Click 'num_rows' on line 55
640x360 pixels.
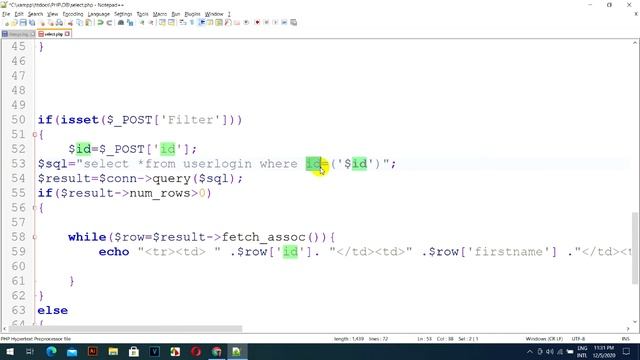point(160,193)
